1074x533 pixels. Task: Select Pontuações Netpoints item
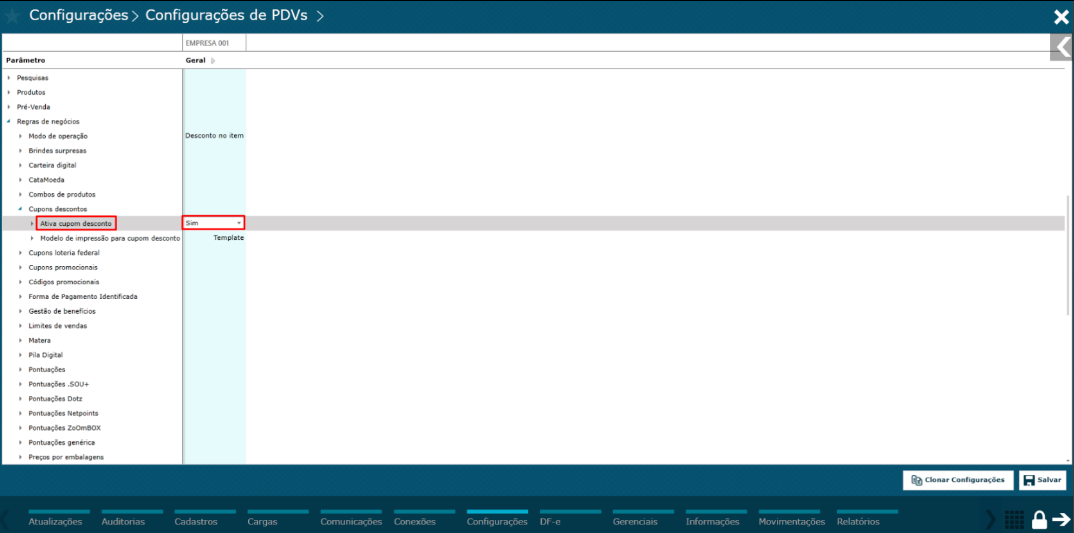64,413
